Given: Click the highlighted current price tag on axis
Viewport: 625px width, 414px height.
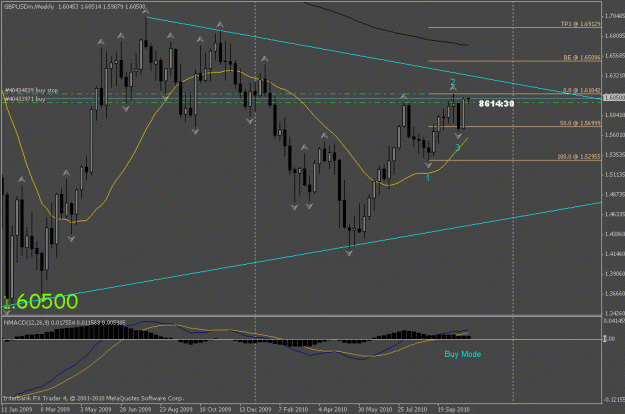Looking at the screenshot, I should click(x=614, y=97).
